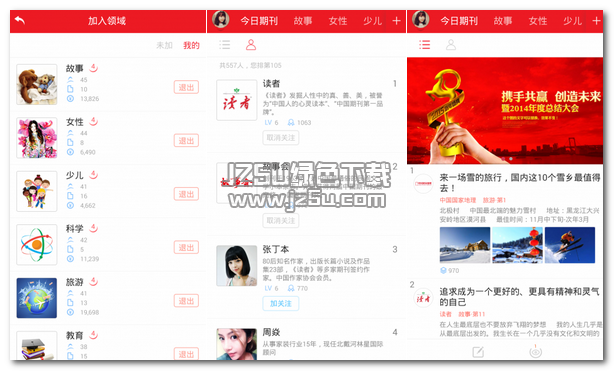The width and height of the screenshot is (614, 371).
Task: Click the hot flame icon beside 教育
Action: 94,335
